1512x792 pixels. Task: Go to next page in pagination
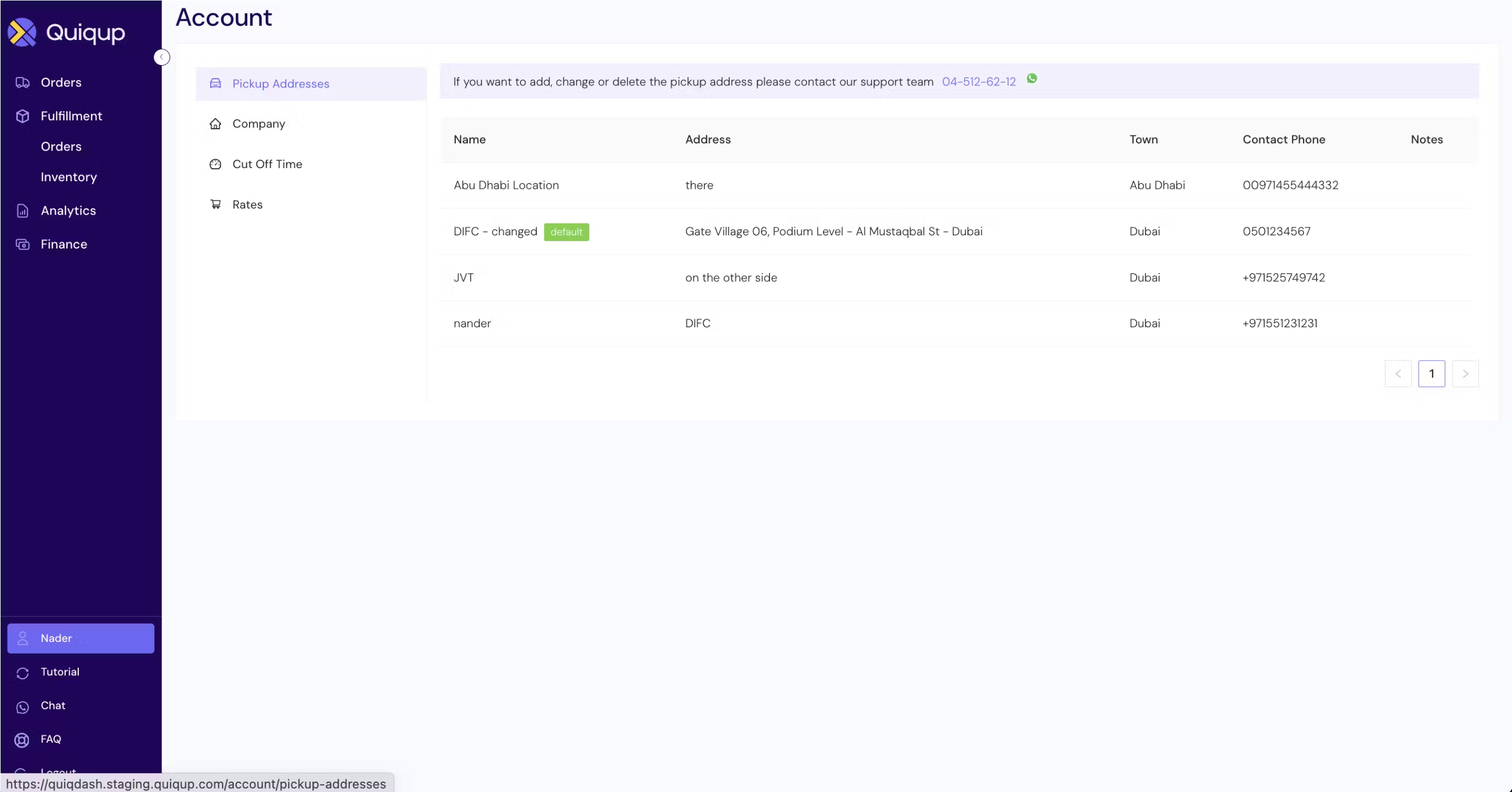click(x=1464, y=374)
